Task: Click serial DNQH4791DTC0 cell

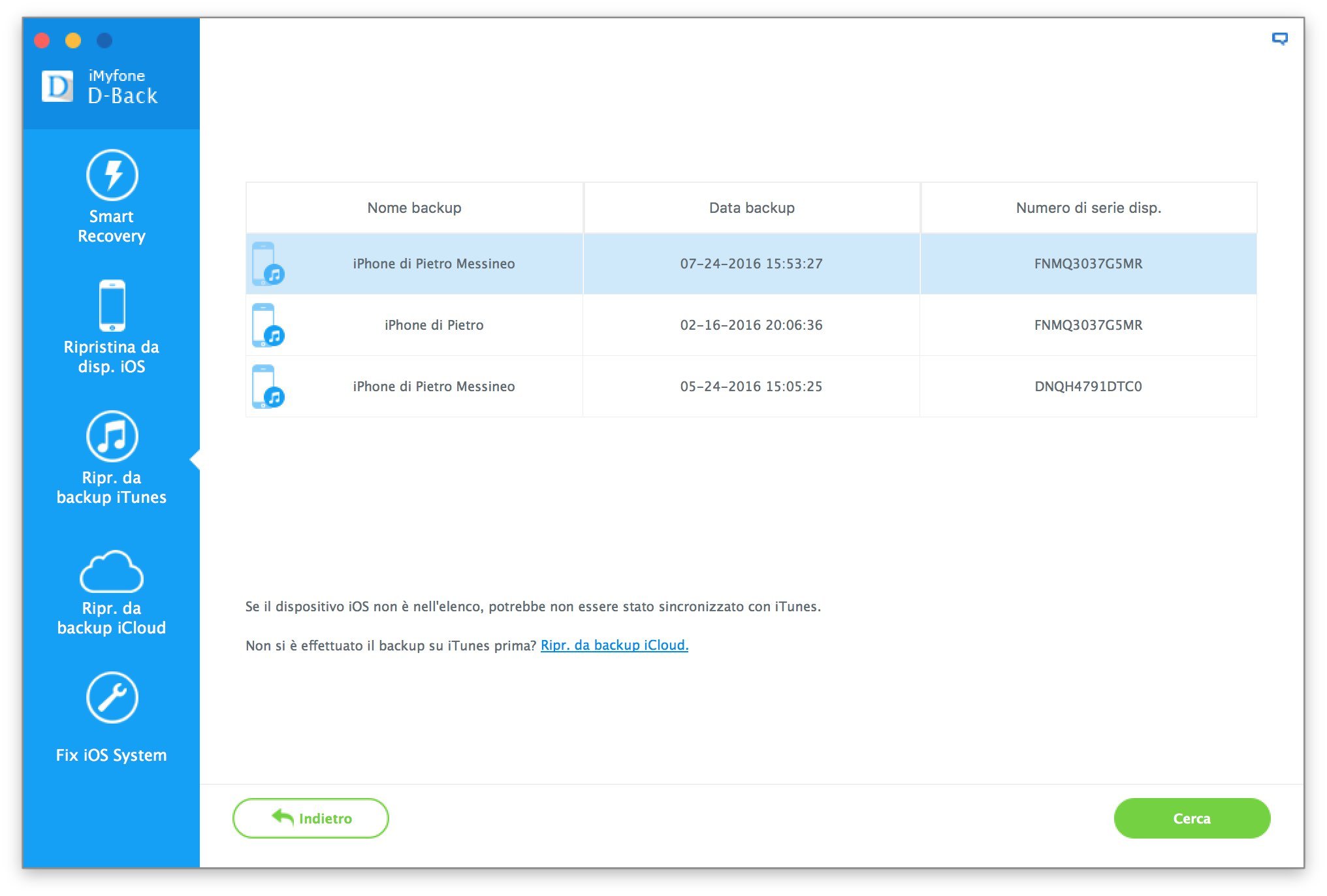Action: (x=1089, y=387)
